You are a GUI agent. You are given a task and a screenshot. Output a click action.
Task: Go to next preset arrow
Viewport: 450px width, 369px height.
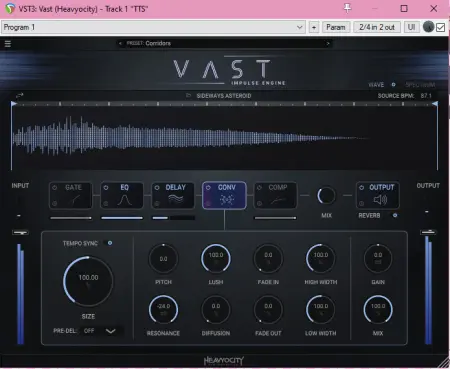point(328,43)
